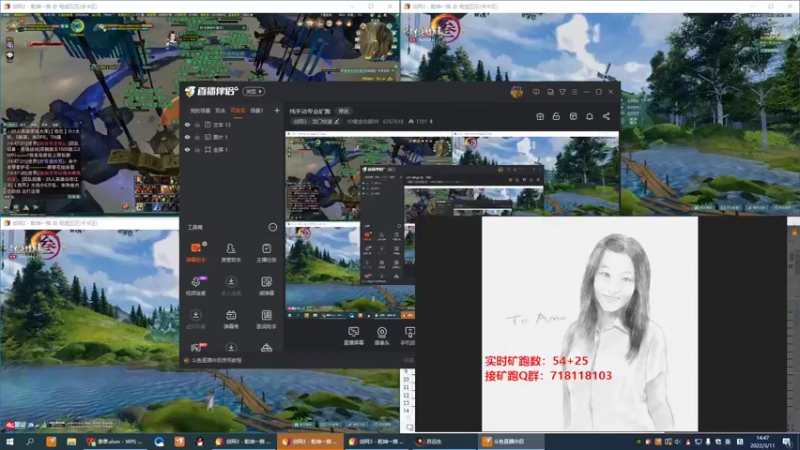Screen dimensions: 800x450
Task: Add a 手机投屏 phone screen source
Action: (408, 336)
